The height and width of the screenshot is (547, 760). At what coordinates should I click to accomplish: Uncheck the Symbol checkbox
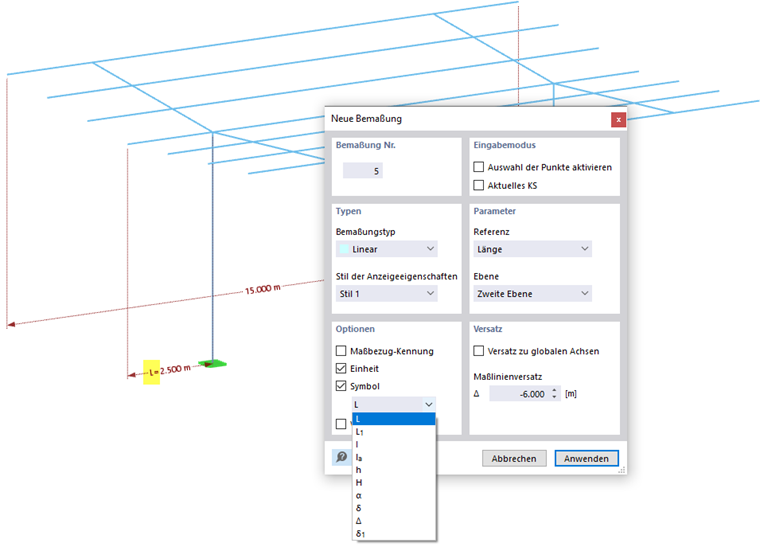point(341,386)
